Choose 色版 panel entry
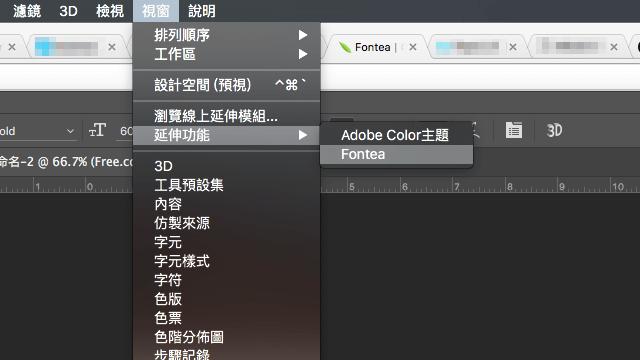The height and width of the screenshot is (360, 640). 227,299
